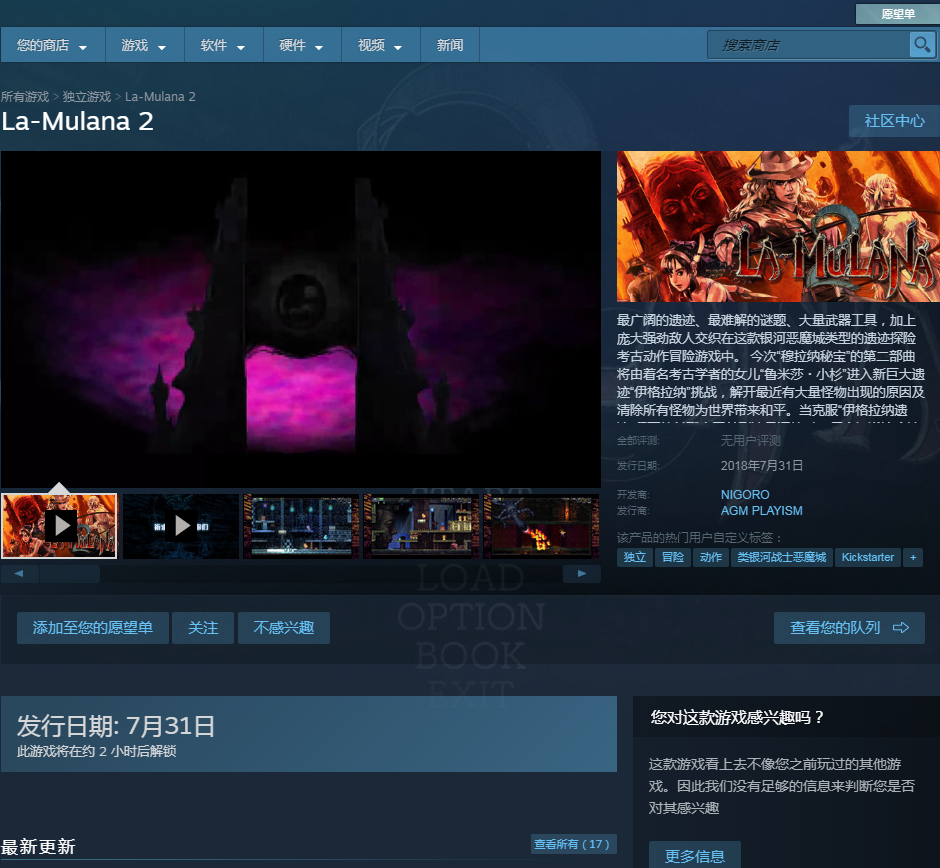Click 您对这款游戏感兴趣吗？ heading
This screenshot has height=868, width=940.
(x=738, y=717)
